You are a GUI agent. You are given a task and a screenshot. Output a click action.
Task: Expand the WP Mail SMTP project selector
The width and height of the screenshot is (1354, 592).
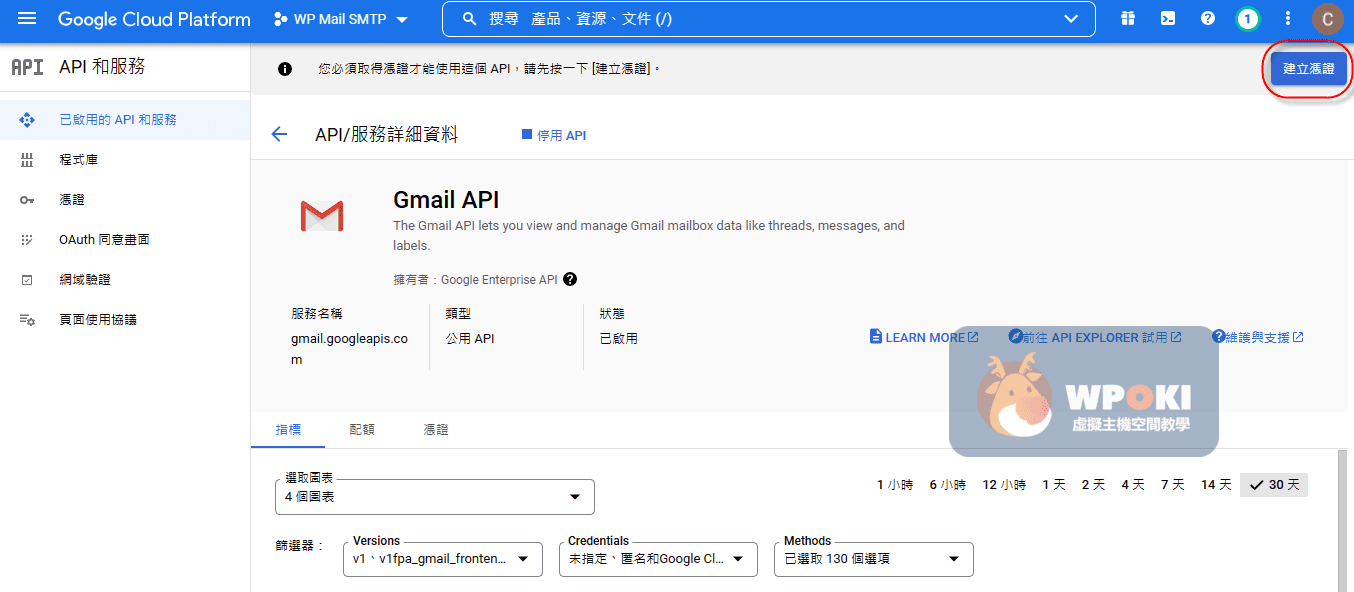click(340, 19)
